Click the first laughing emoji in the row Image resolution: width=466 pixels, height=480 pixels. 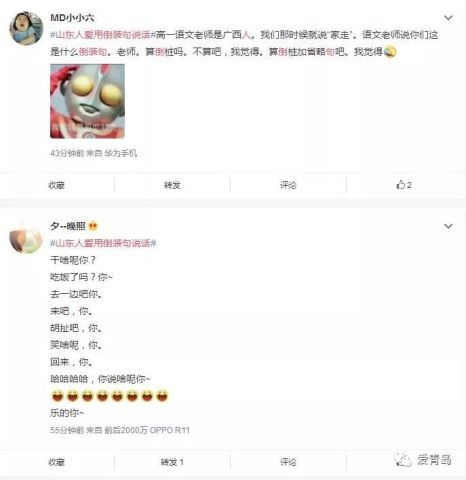coord(58,396)
